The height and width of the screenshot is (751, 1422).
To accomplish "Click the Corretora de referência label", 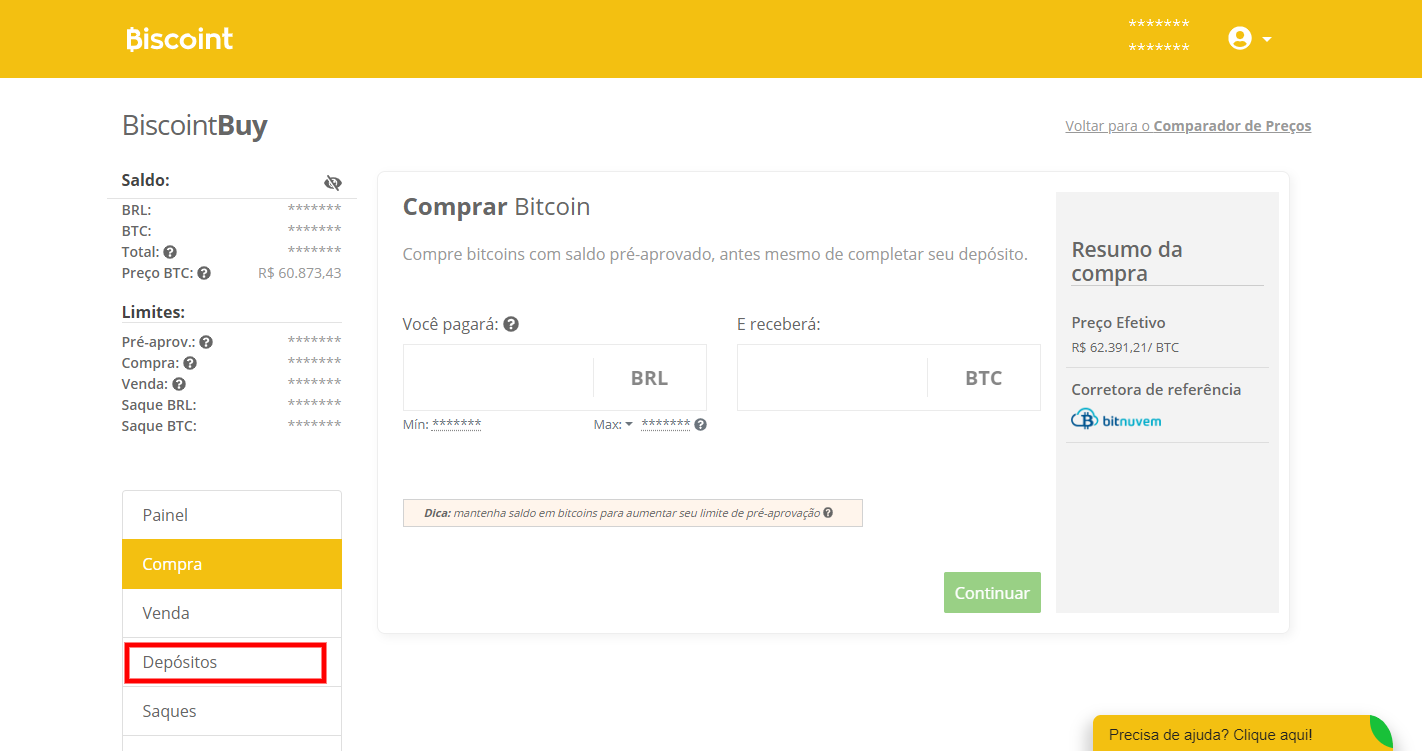I will 1156,390.
